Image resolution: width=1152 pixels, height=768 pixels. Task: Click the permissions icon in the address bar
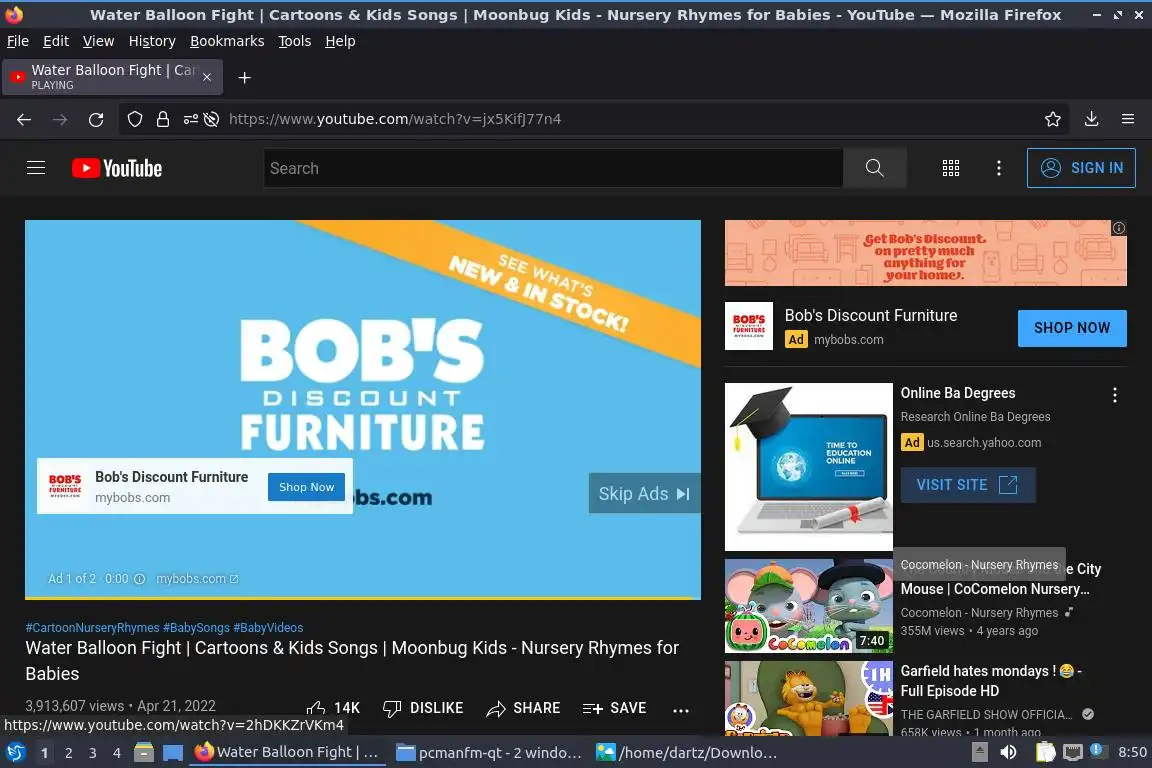(x=190, y=119)
